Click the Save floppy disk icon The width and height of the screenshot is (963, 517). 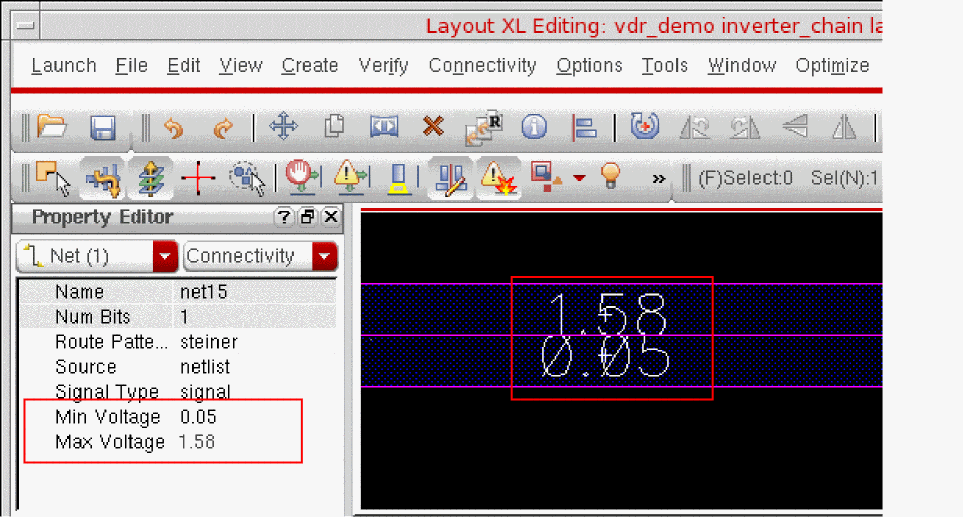pyautogui.click(x=103, y=128)
